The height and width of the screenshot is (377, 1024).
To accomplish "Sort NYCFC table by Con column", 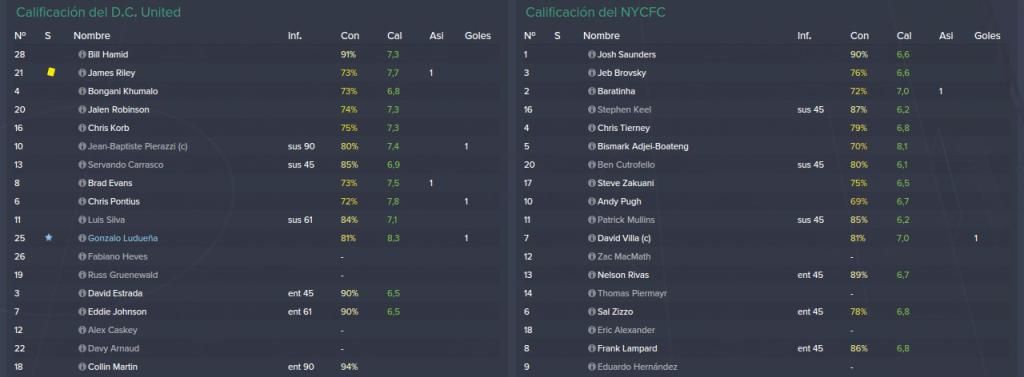I will pyautogui.click(x=859, y=36).
